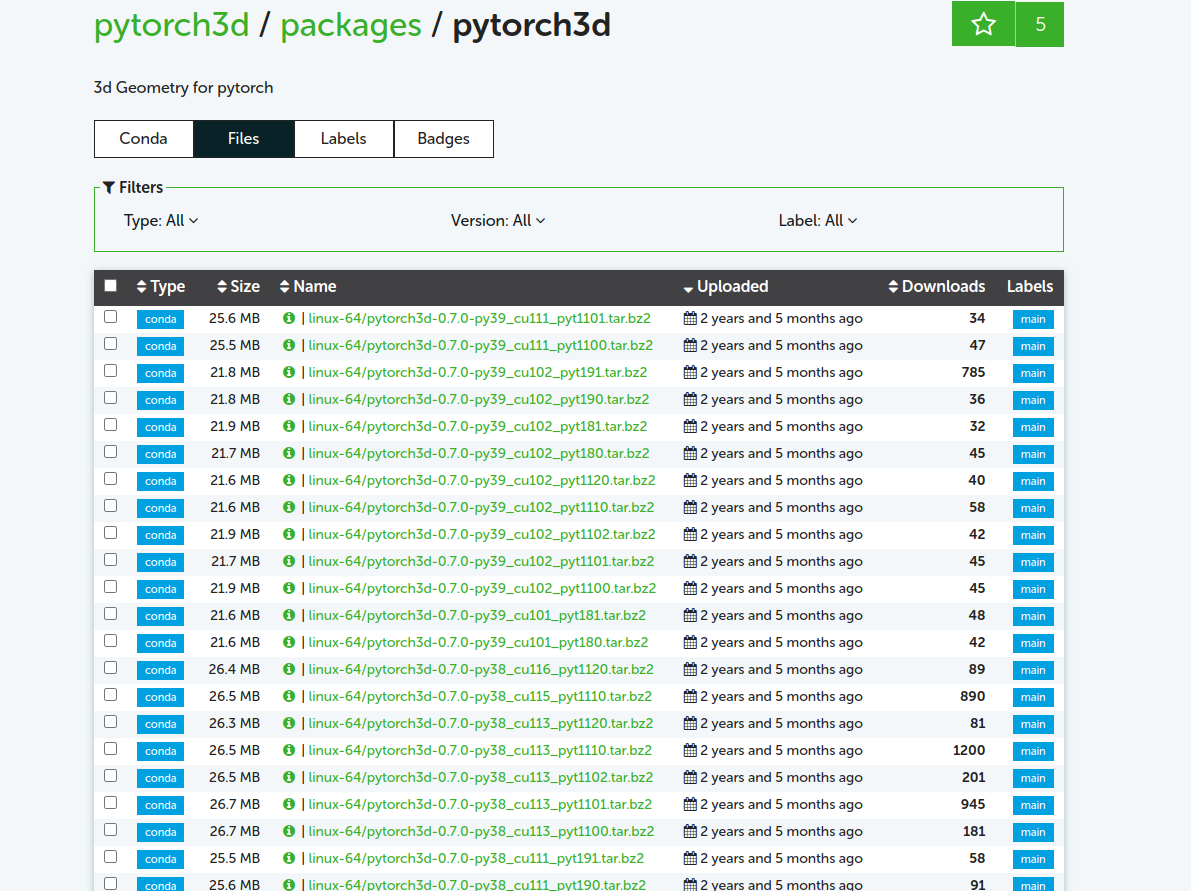Open linux-64/pytorch3d-0.7.0-py39_cu102_pyt191.tar.bz2 link
The image size is (1191, 891).
pos(478,372)
